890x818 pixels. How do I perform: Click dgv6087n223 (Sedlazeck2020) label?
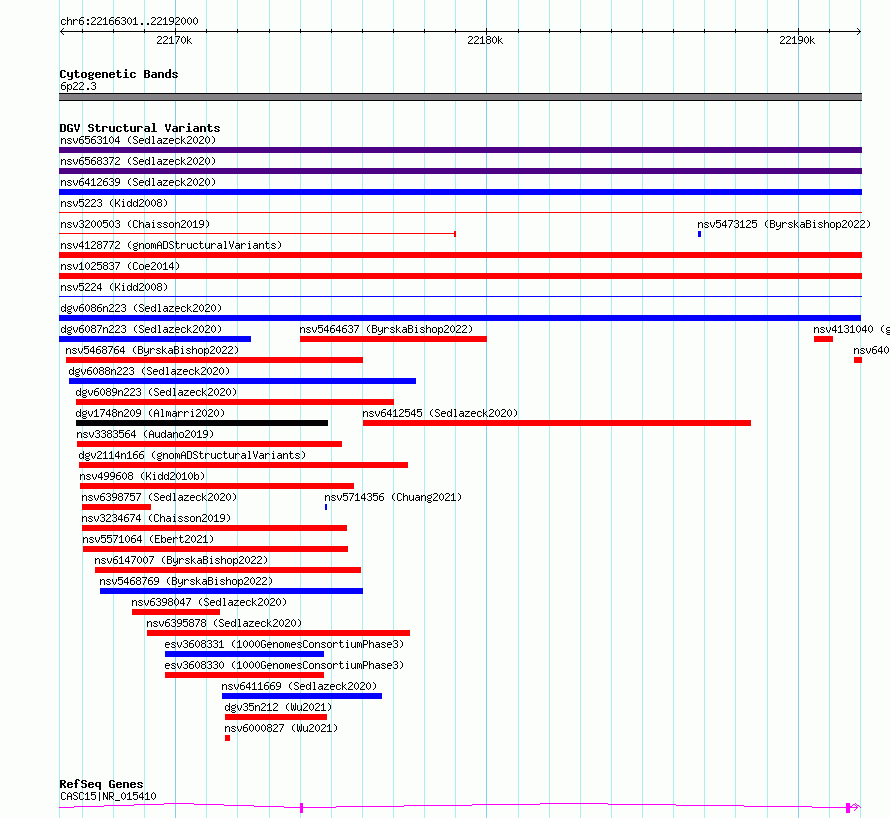click(x=141, y=329)
